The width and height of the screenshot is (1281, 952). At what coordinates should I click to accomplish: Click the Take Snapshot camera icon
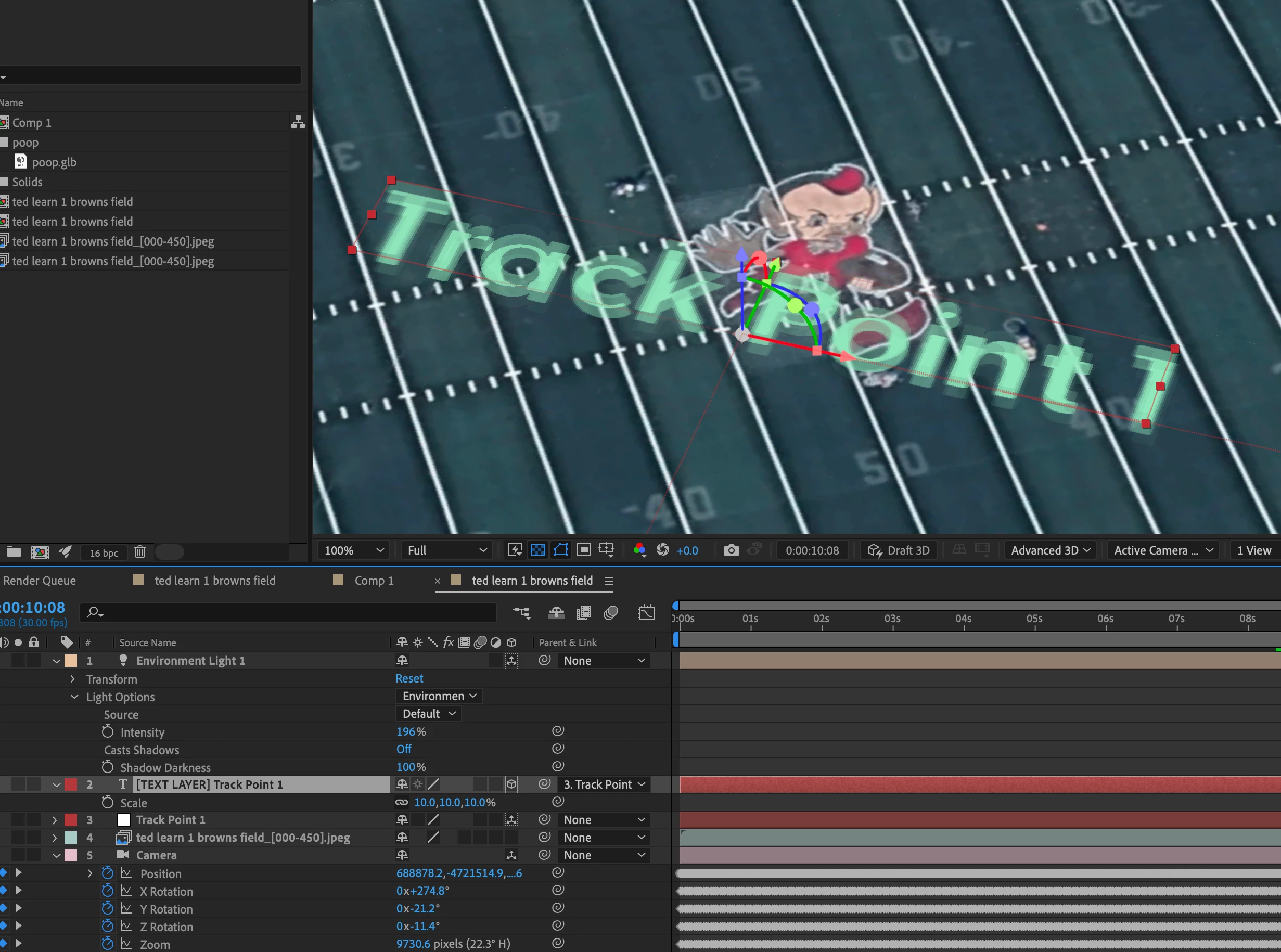[731, 550]
